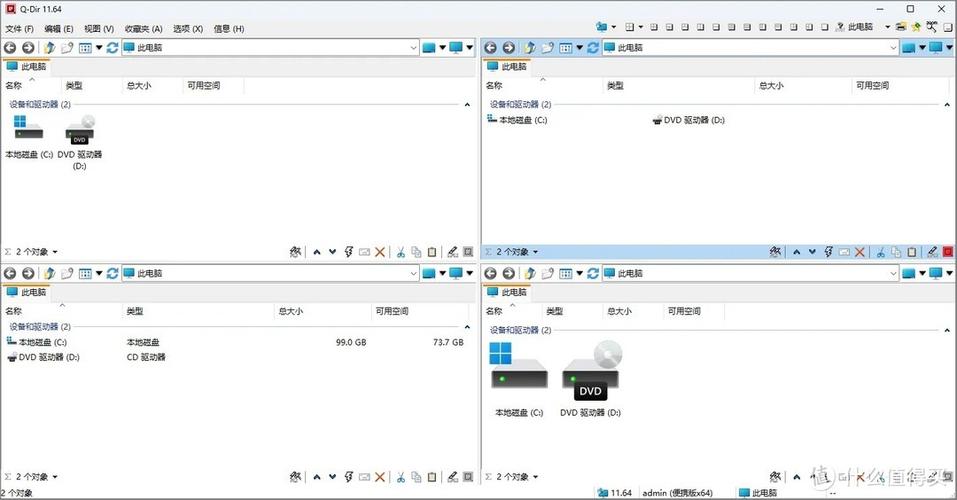Select 'DVD 驱动器 (D:)' in top-right pane
This screenshot has height=500, width=957.
point(688,120)
